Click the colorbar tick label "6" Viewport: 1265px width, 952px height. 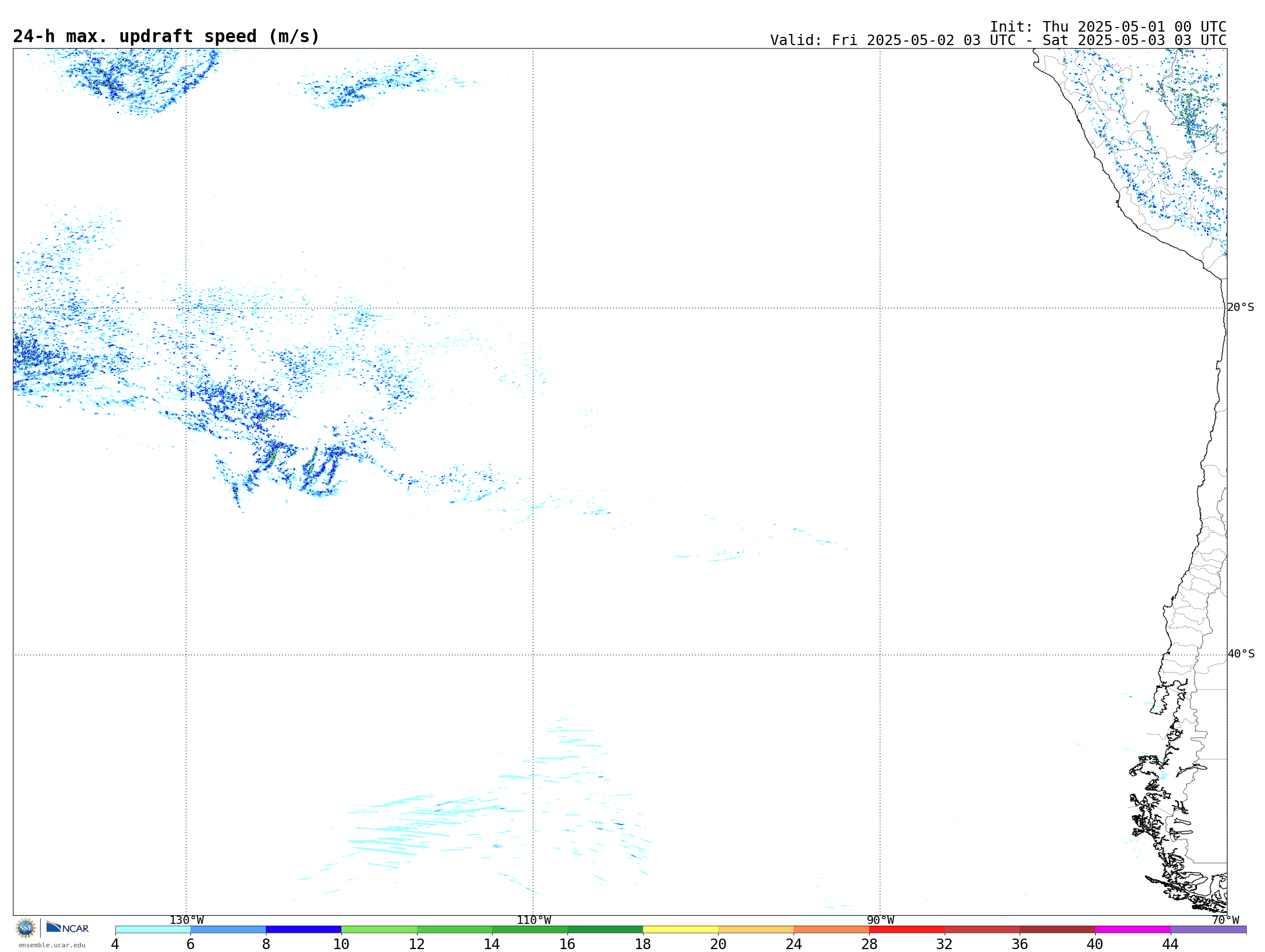tap(190, 944)
